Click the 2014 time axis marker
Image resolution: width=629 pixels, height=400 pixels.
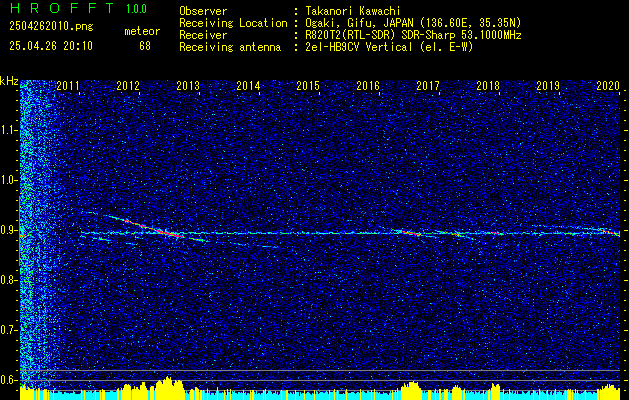(x=248, y=86)
